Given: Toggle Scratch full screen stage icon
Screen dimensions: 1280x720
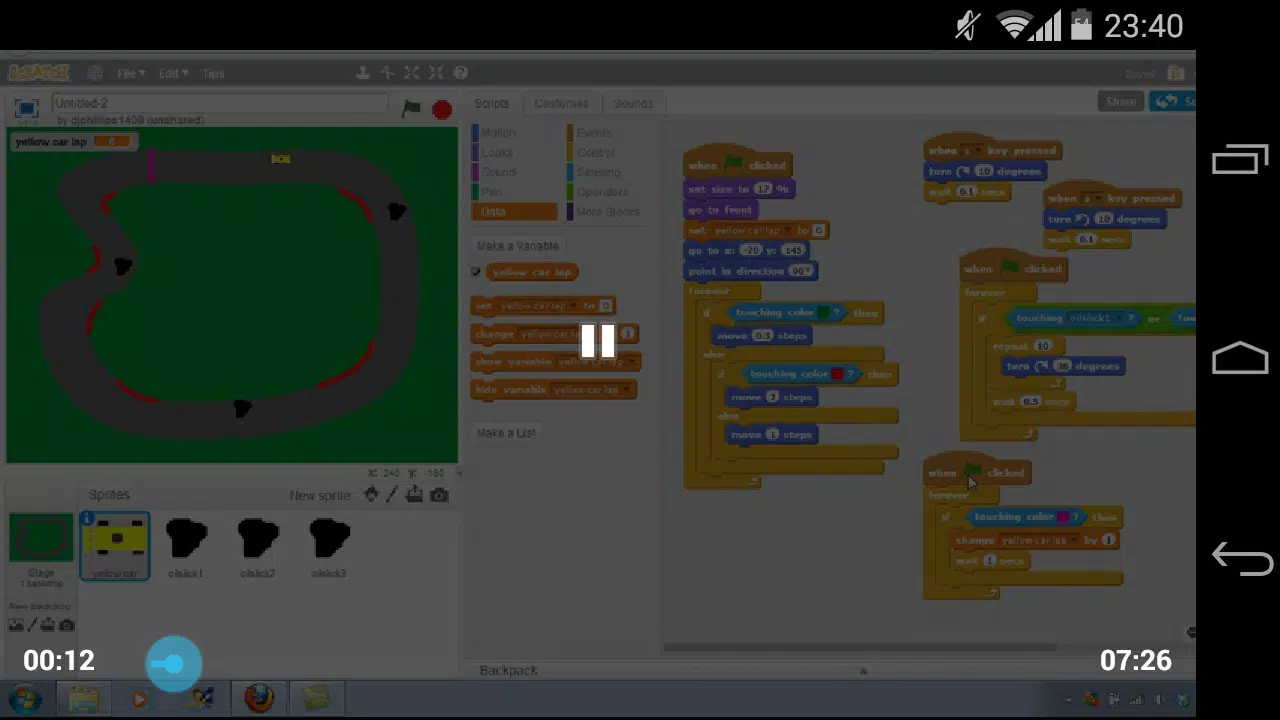Looking at the screenshot, I should tap(26, 107).
